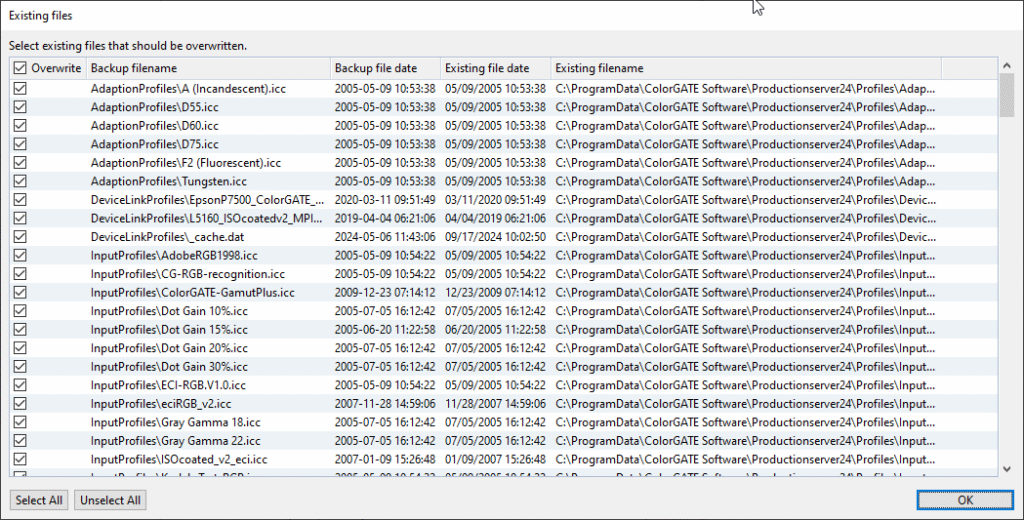Click the scrollbar up arrow
Image resolution: width=1024 pixels, height=520 pixels.
(x=1007, y=66)
